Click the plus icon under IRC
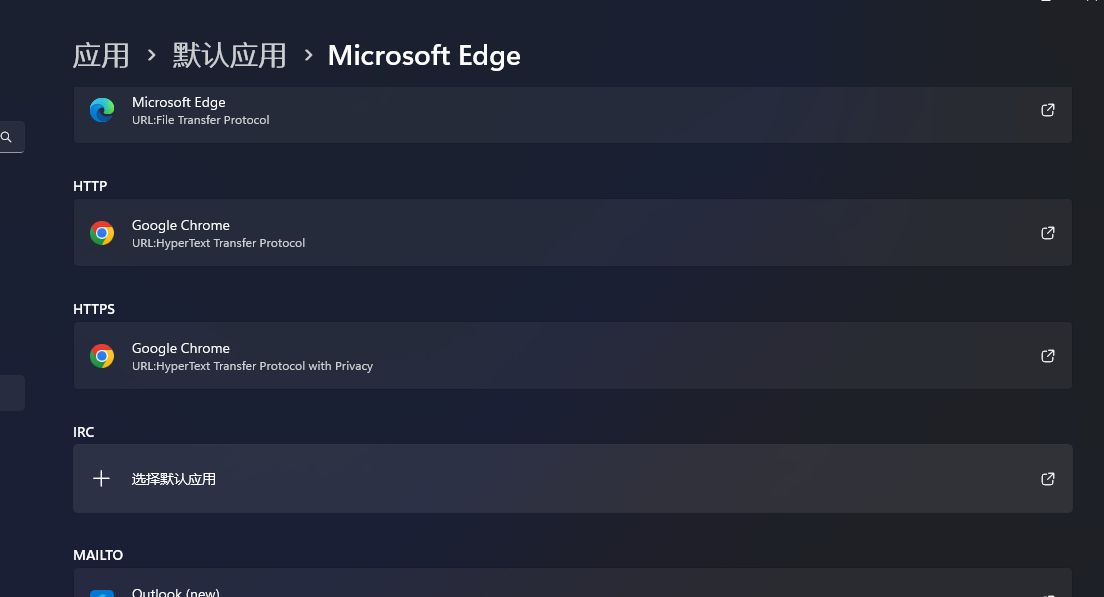The width and height of the screenshot is (1104, 597). [x=101, y=479]
